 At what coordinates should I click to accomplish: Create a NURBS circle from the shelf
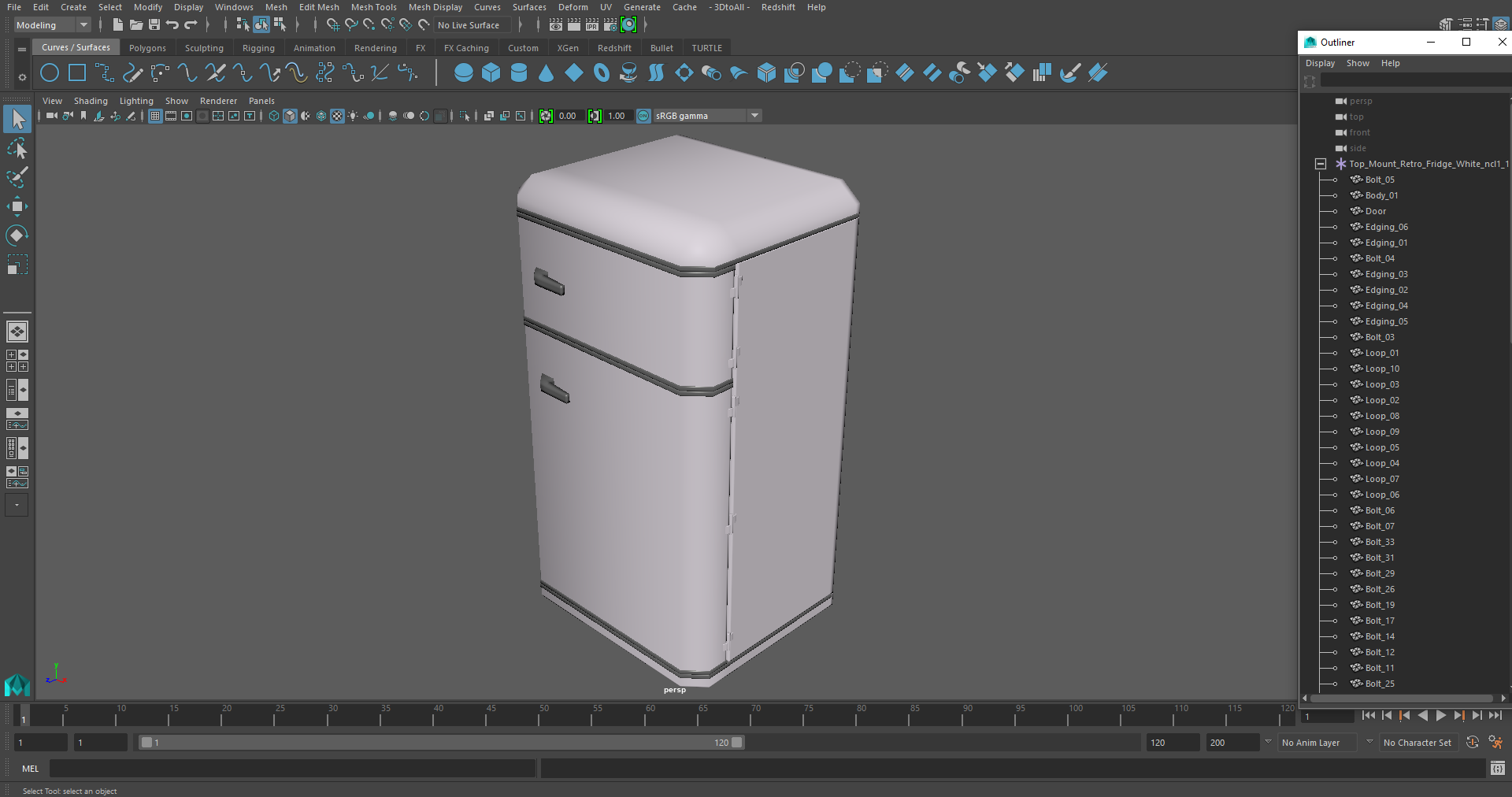click(50, 73)
